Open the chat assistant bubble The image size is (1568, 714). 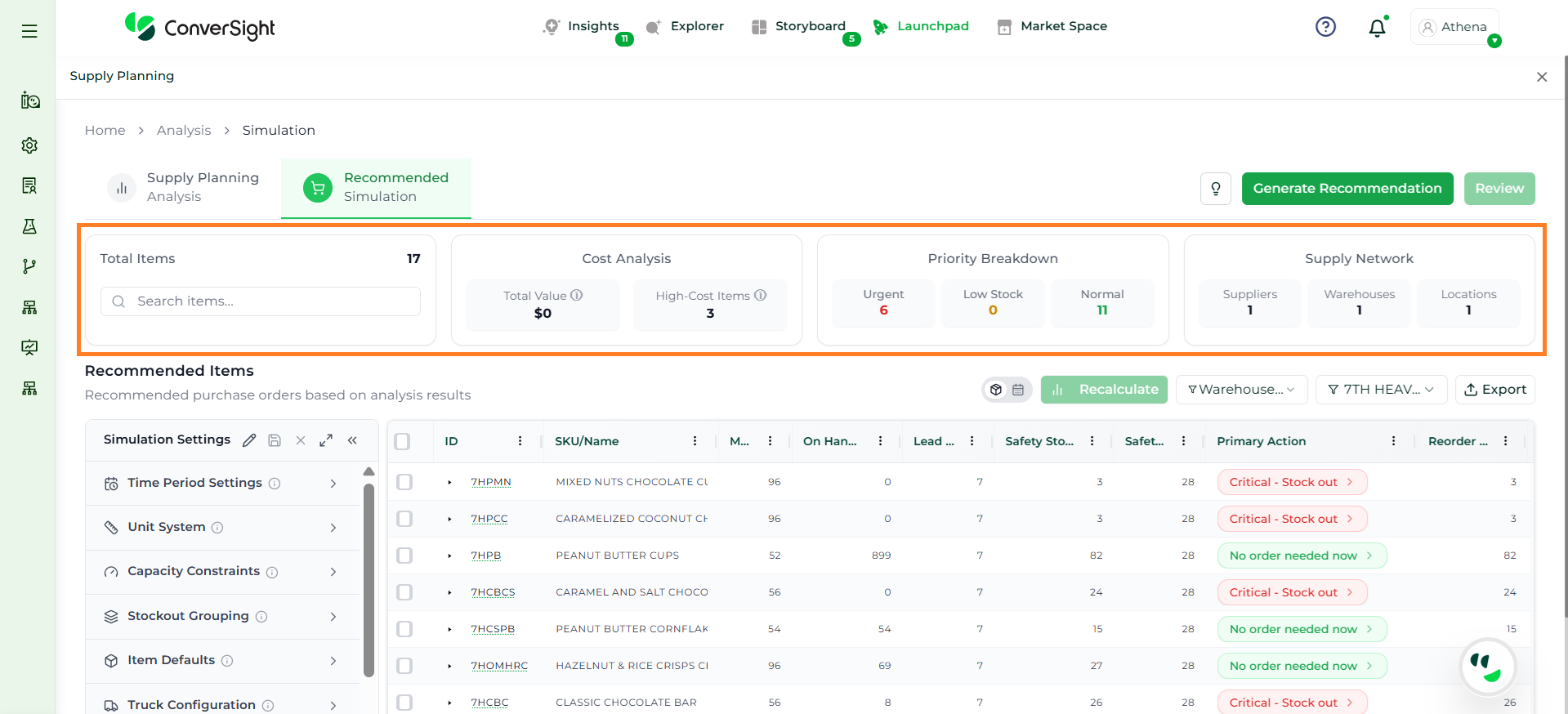pos(1487,667)
